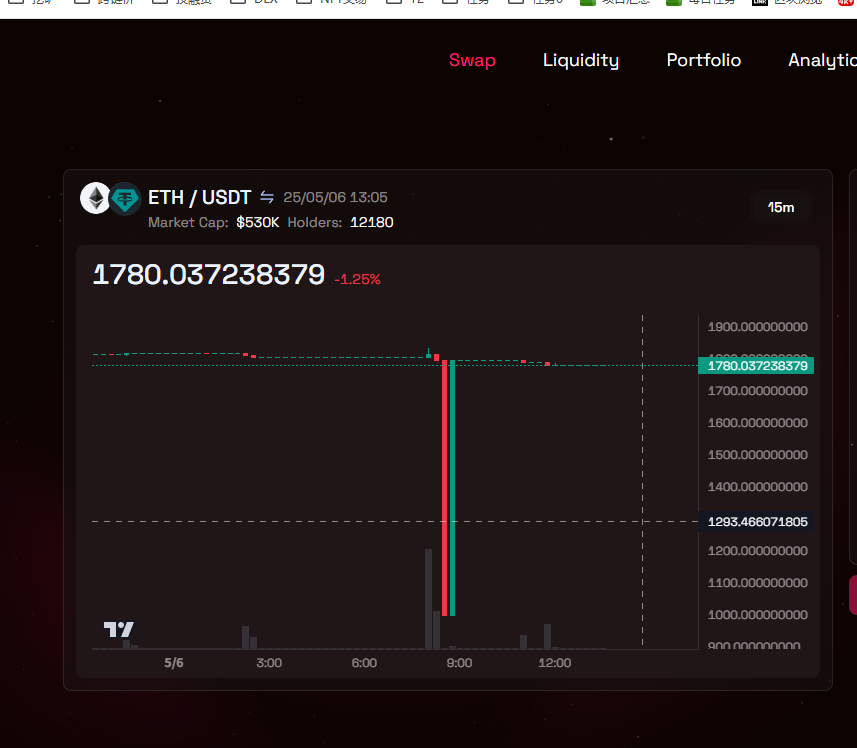Select the $530K market cap value
This screenshot has width=857, height=748.
click(257, 222)
